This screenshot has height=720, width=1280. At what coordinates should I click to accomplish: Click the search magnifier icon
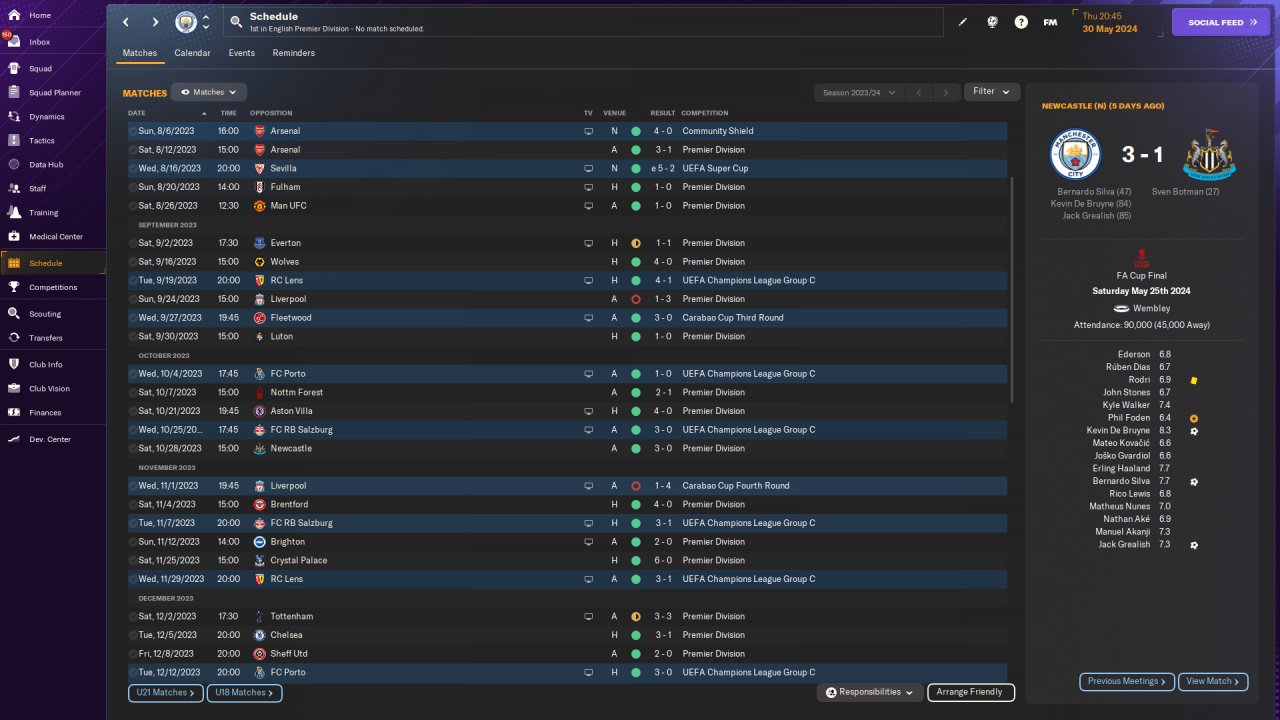point(235,22)
